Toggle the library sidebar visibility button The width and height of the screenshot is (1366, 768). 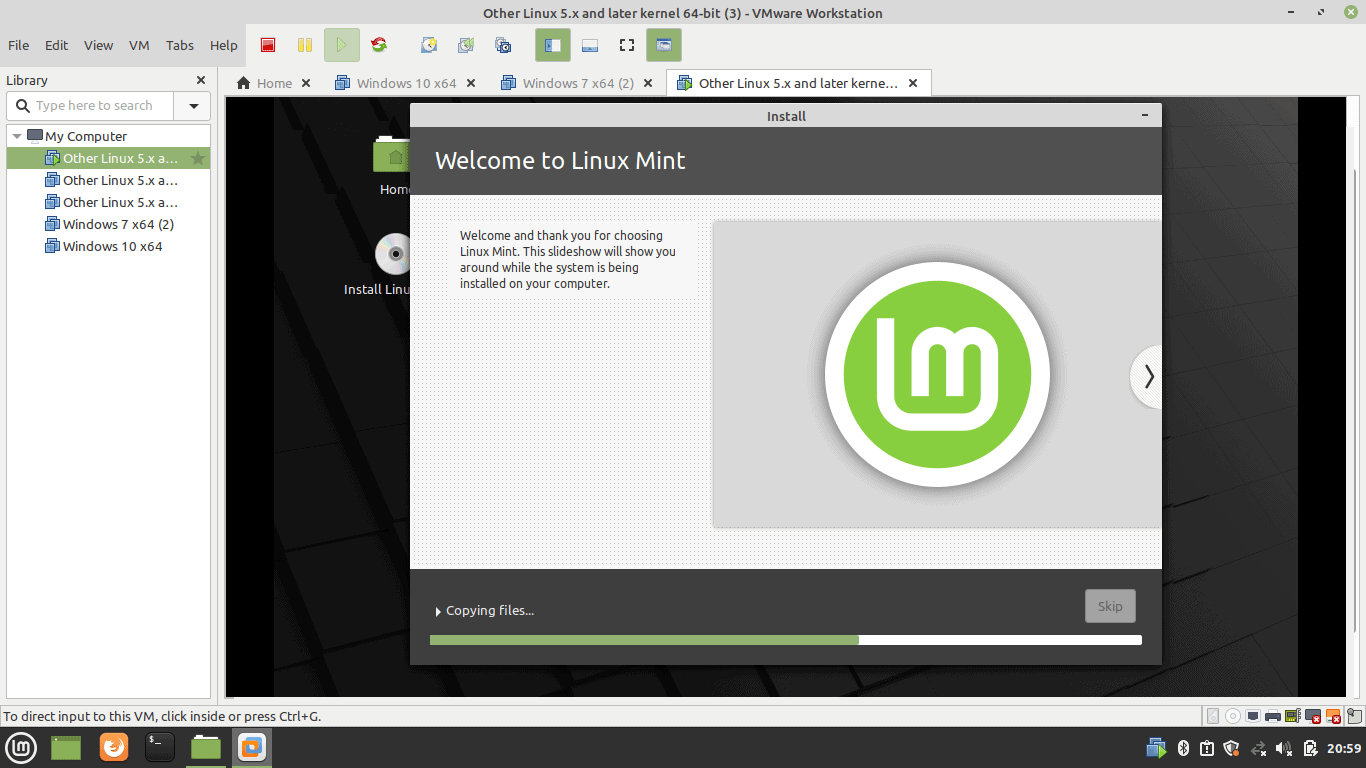tap(552, 45)
